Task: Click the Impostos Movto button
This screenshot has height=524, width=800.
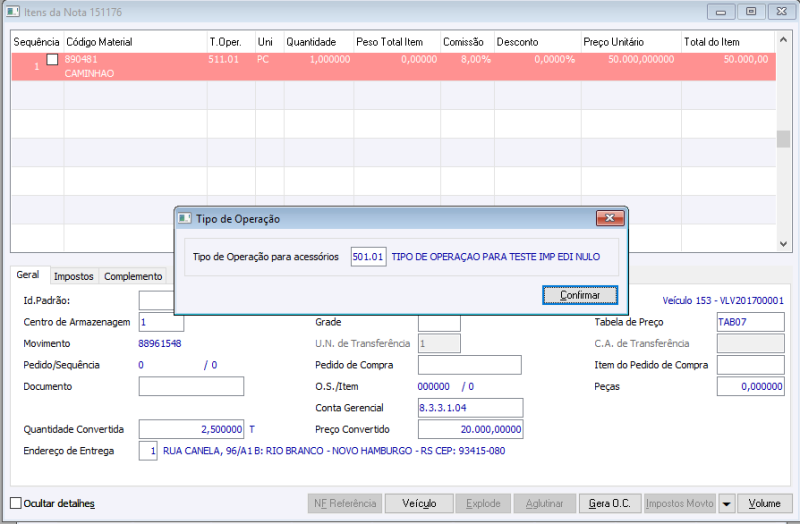Action: (x=680, y=503)
